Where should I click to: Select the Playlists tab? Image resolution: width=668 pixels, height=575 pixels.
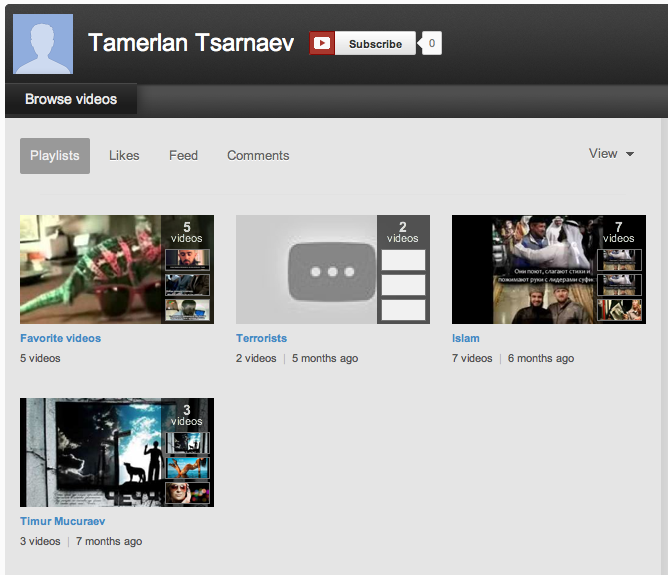coord(55,155)
